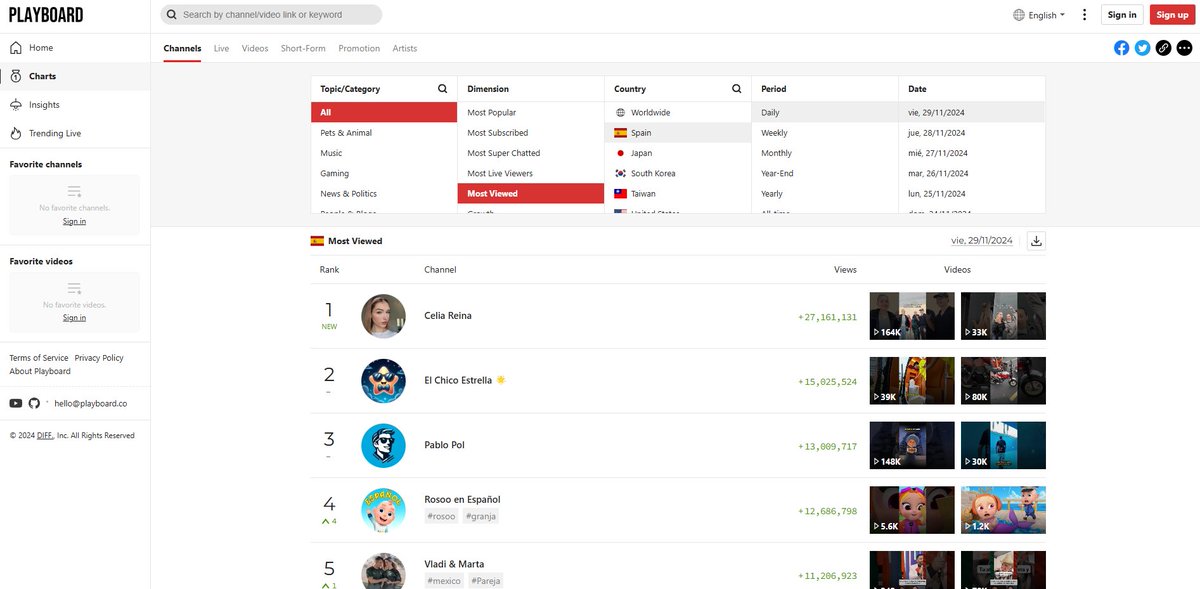Click the red Sign up button
The width and height of the screenshot is (1200, 589).
[x=1170, y=15]
